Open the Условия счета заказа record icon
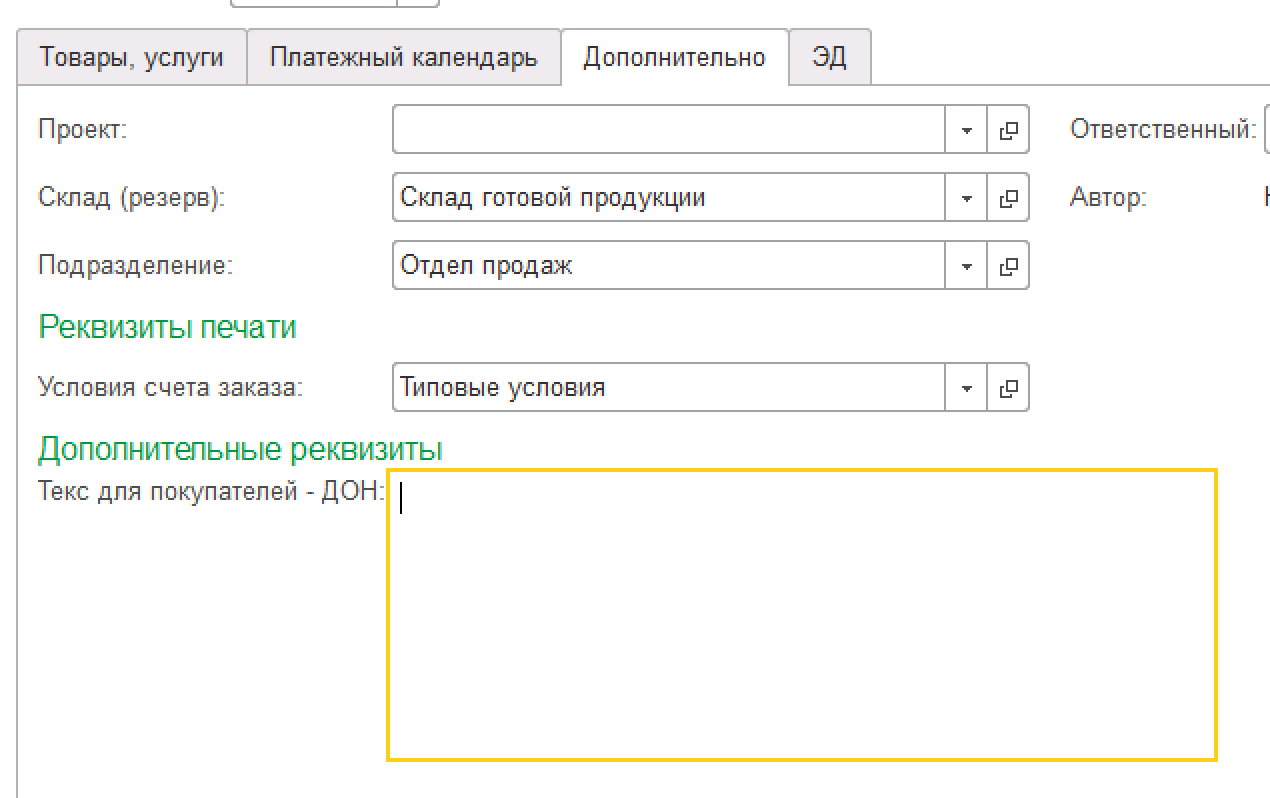The width and height of the screenshot is (1270, 798). [x=1008, y=387]
